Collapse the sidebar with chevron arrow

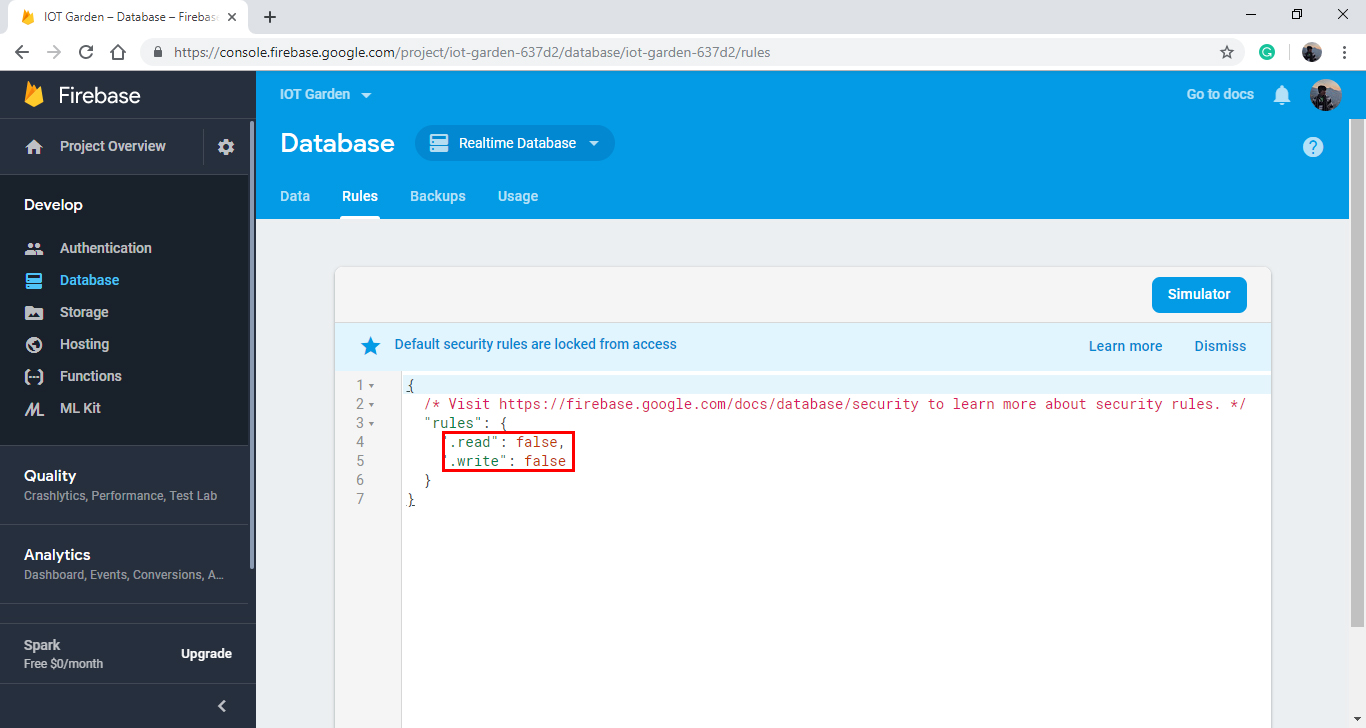pos(222,706)
